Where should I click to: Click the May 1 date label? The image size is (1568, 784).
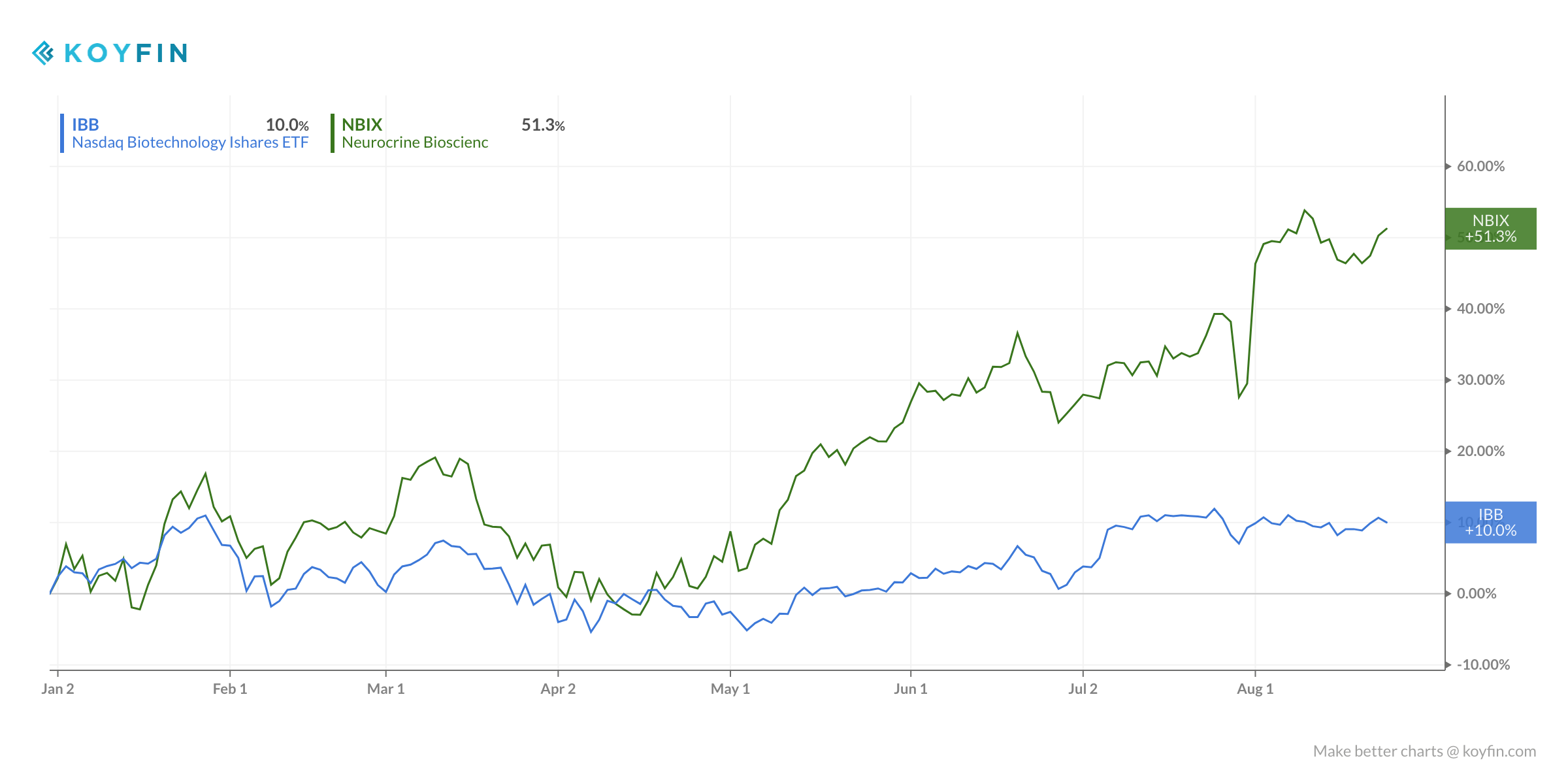730,689
